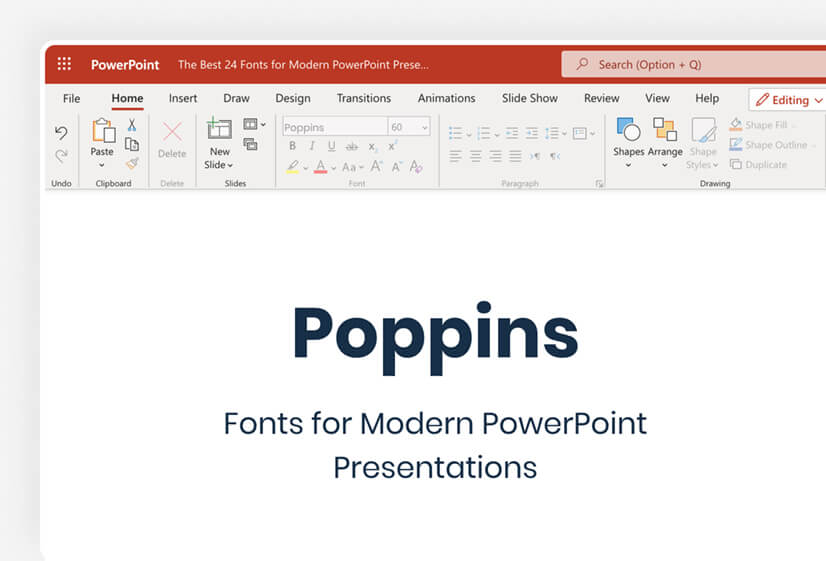Open the app launcher grid icon
The image size is (826, 561).
[x=64, y=64]
